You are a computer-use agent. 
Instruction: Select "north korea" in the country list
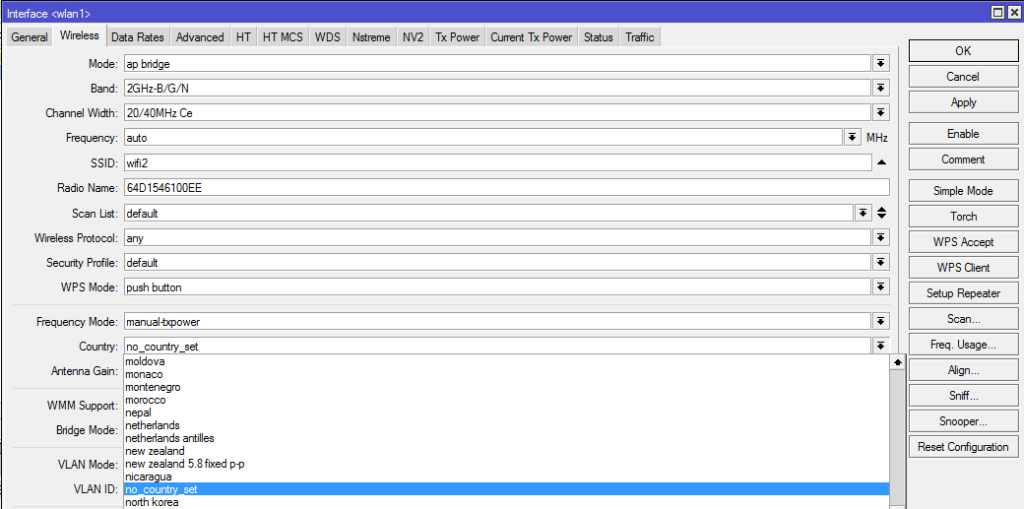click(152, 502)
